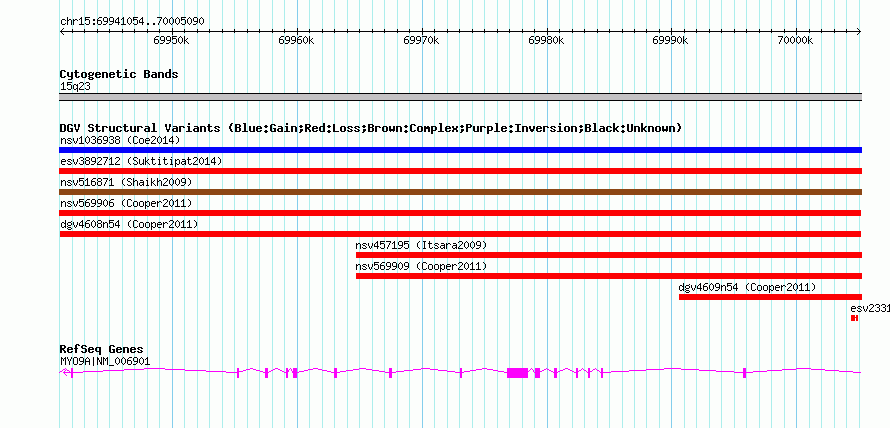This screenshot has width=890, height=428.
Task: Select the red loss bar for nsv457195
Action: coord(608,255)
